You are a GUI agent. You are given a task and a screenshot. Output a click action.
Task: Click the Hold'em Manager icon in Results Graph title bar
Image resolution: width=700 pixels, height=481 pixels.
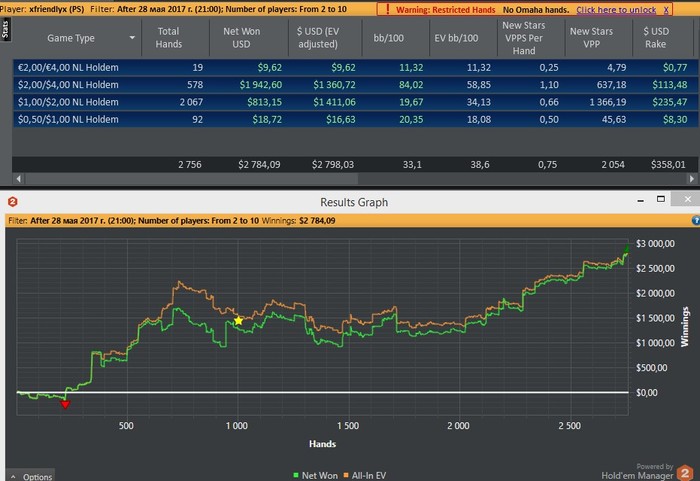pos(12,202)
